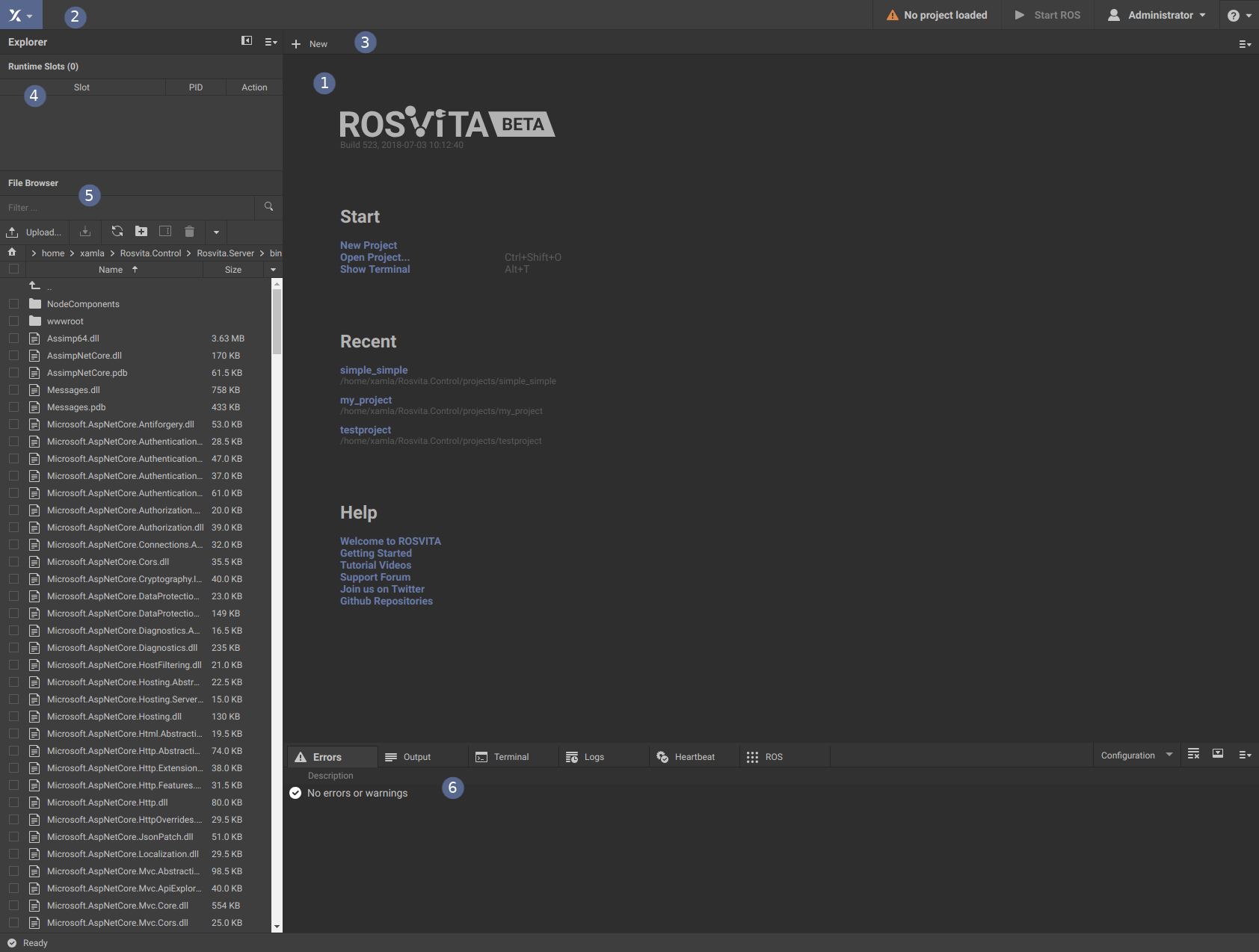Screen dimensions: 1259x952
Task: Open the NodeComponents folder
Action: [x=83, y=304]
